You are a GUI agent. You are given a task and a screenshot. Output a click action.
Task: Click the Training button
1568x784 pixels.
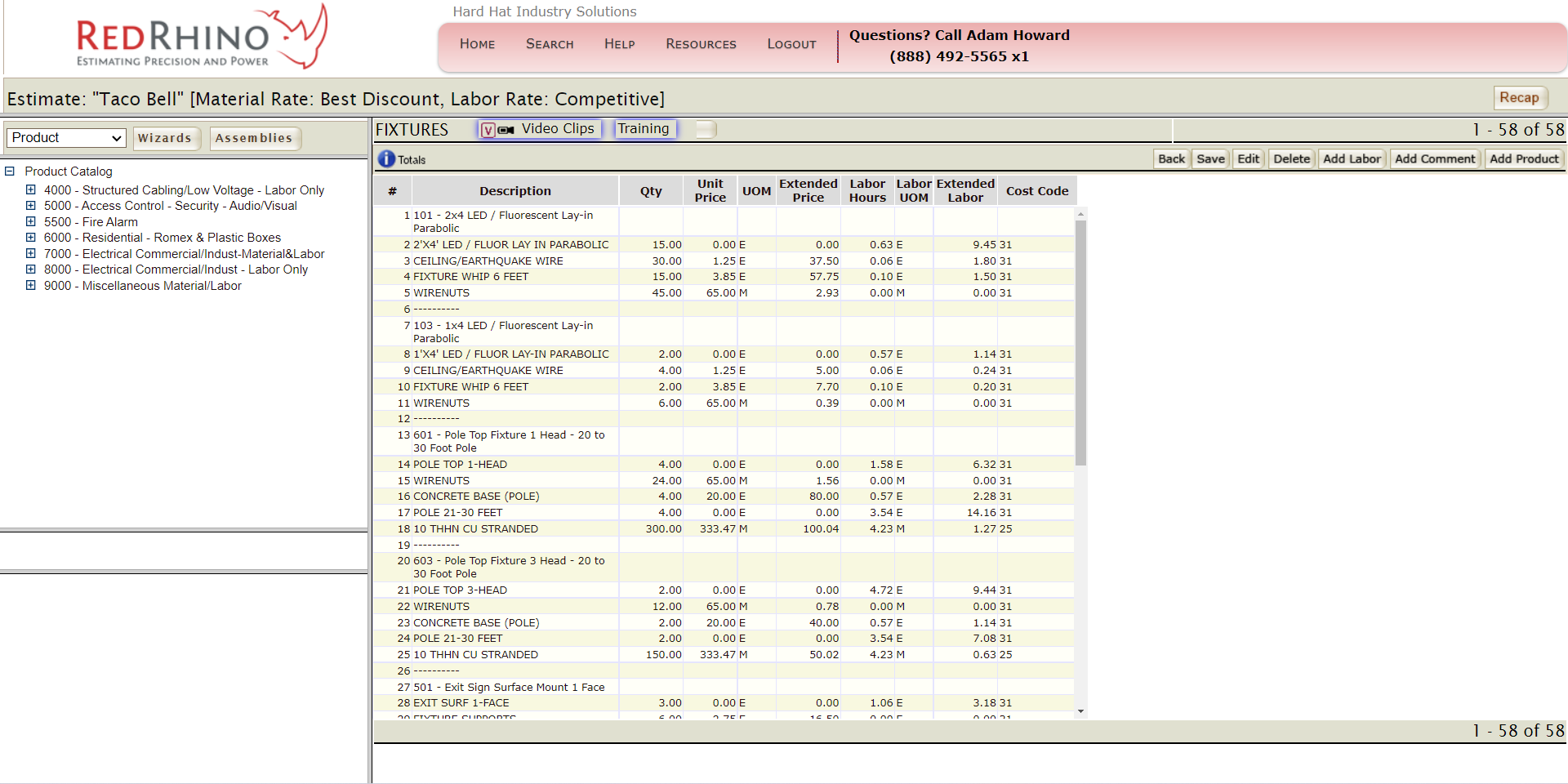[x=644, y=128]
